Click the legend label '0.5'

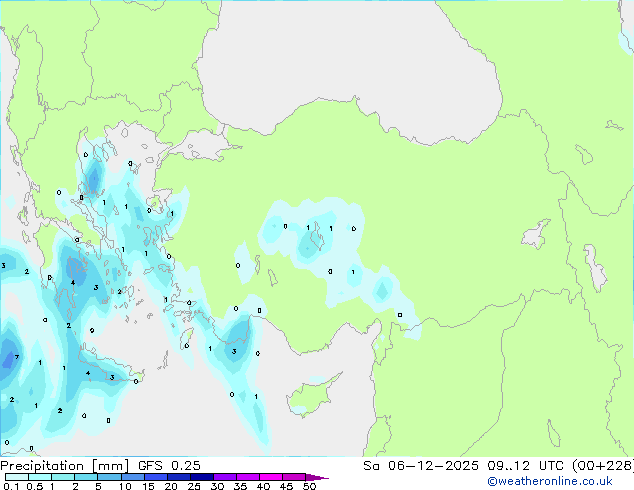[35, 486]
